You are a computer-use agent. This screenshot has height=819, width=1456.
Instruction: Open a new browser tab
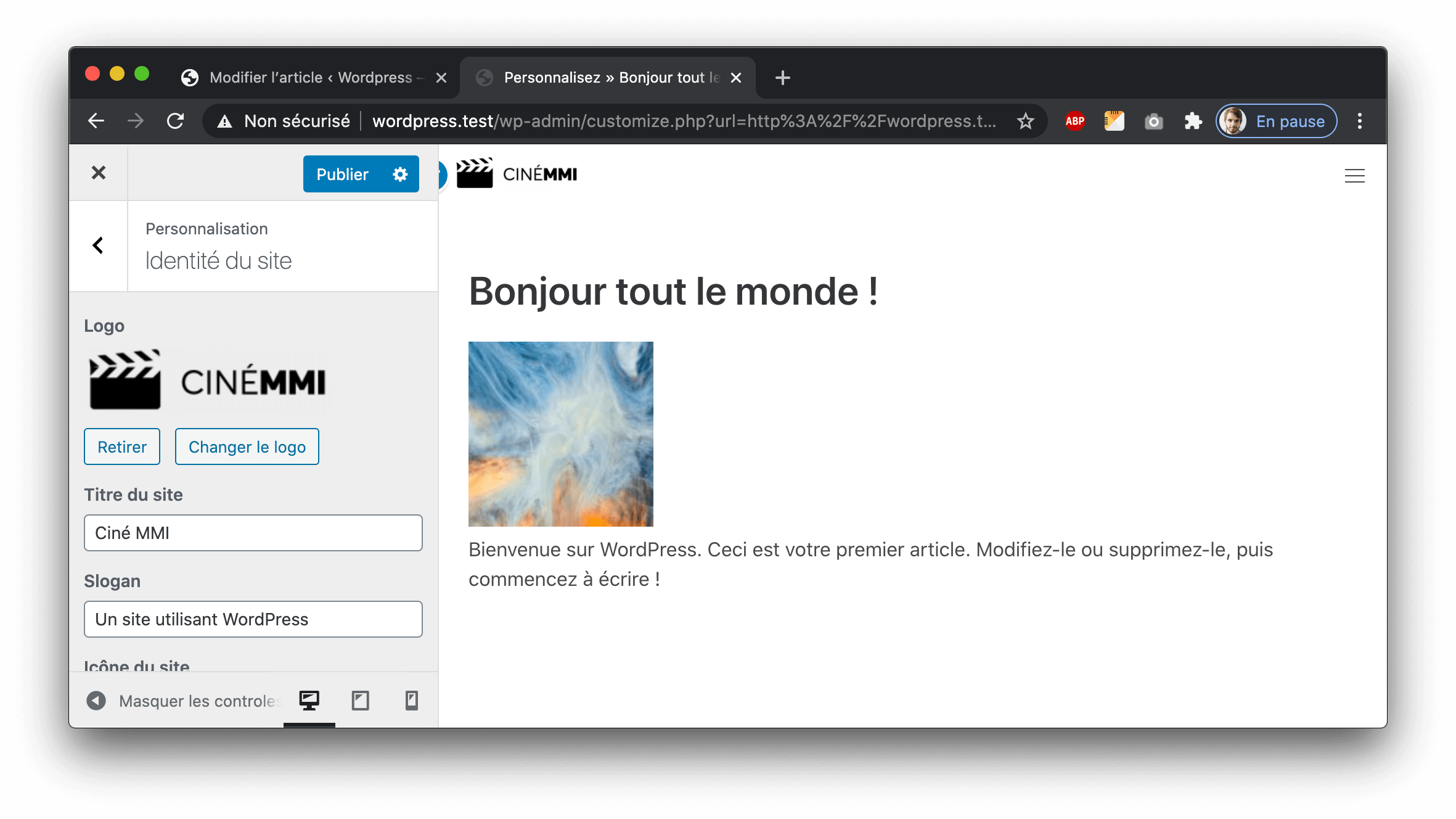click(x=782, y=78)
